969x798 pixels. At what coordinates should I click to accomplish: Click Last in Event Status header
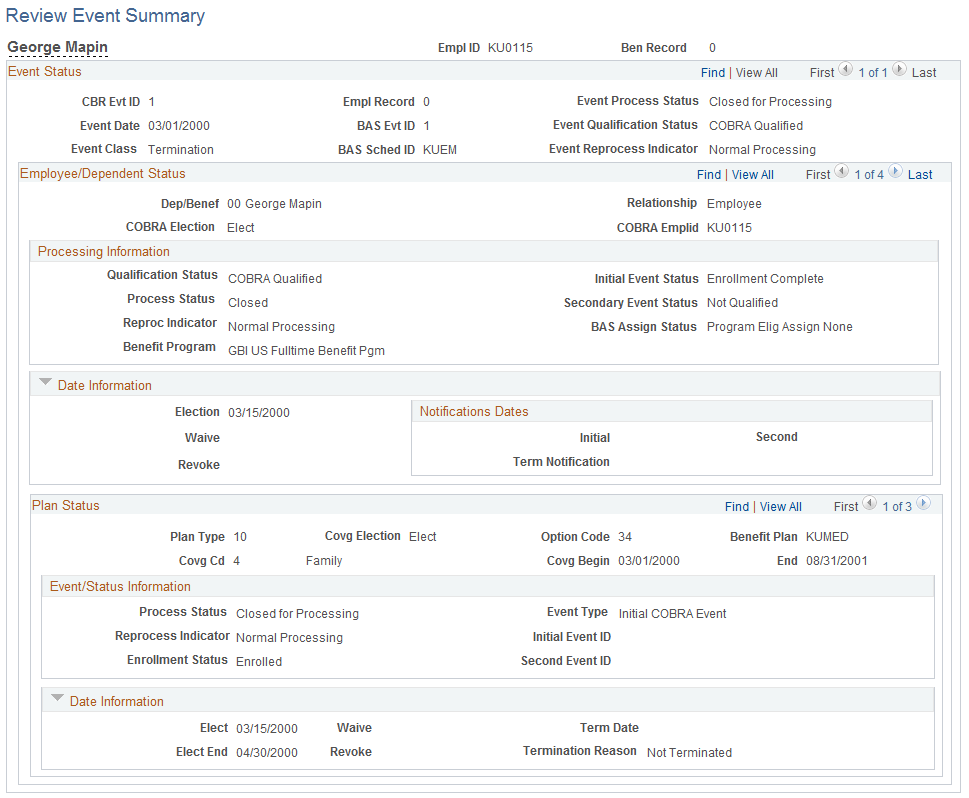click(x=924, y=73)
